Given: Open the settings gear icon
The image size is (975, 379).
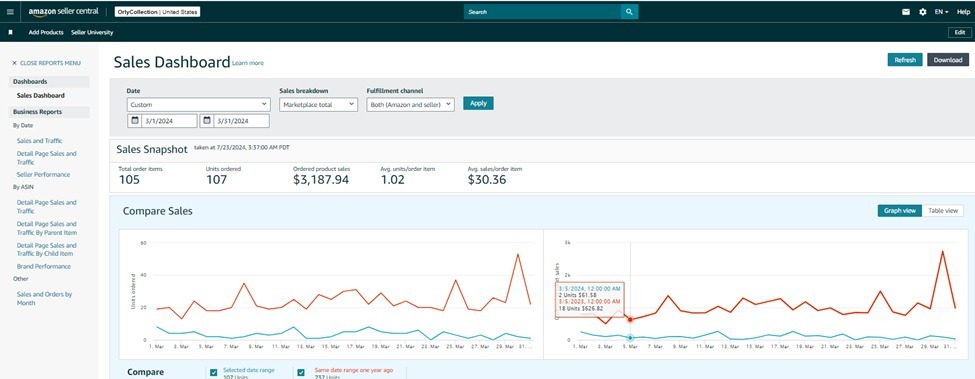Looking at the screenshot, I should pos(923,12).
